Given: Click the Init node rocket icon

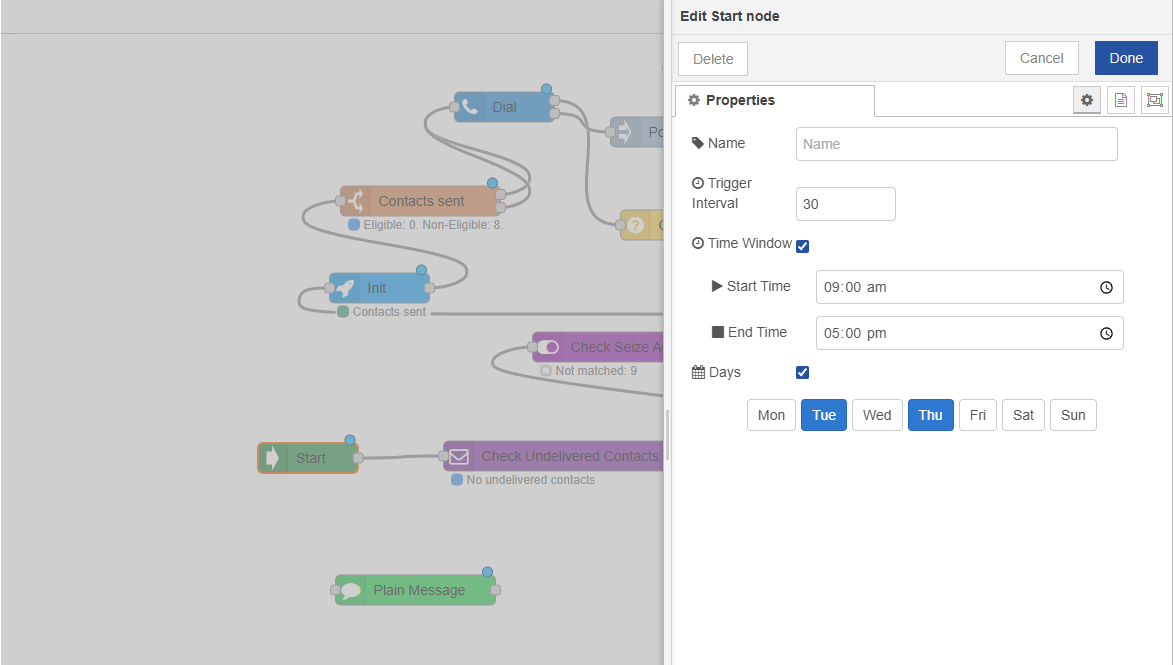Looking at the screenshot, I should tap(345, 288).
